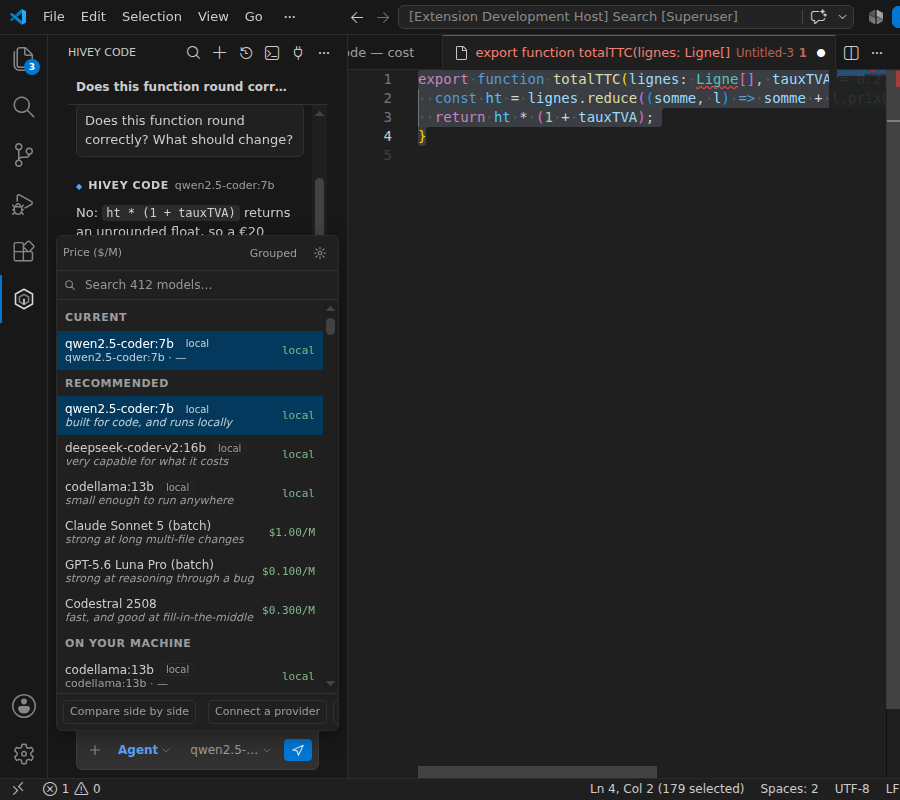Click Ln 4, Col 2 in status bar

click(x=666, y=789)
